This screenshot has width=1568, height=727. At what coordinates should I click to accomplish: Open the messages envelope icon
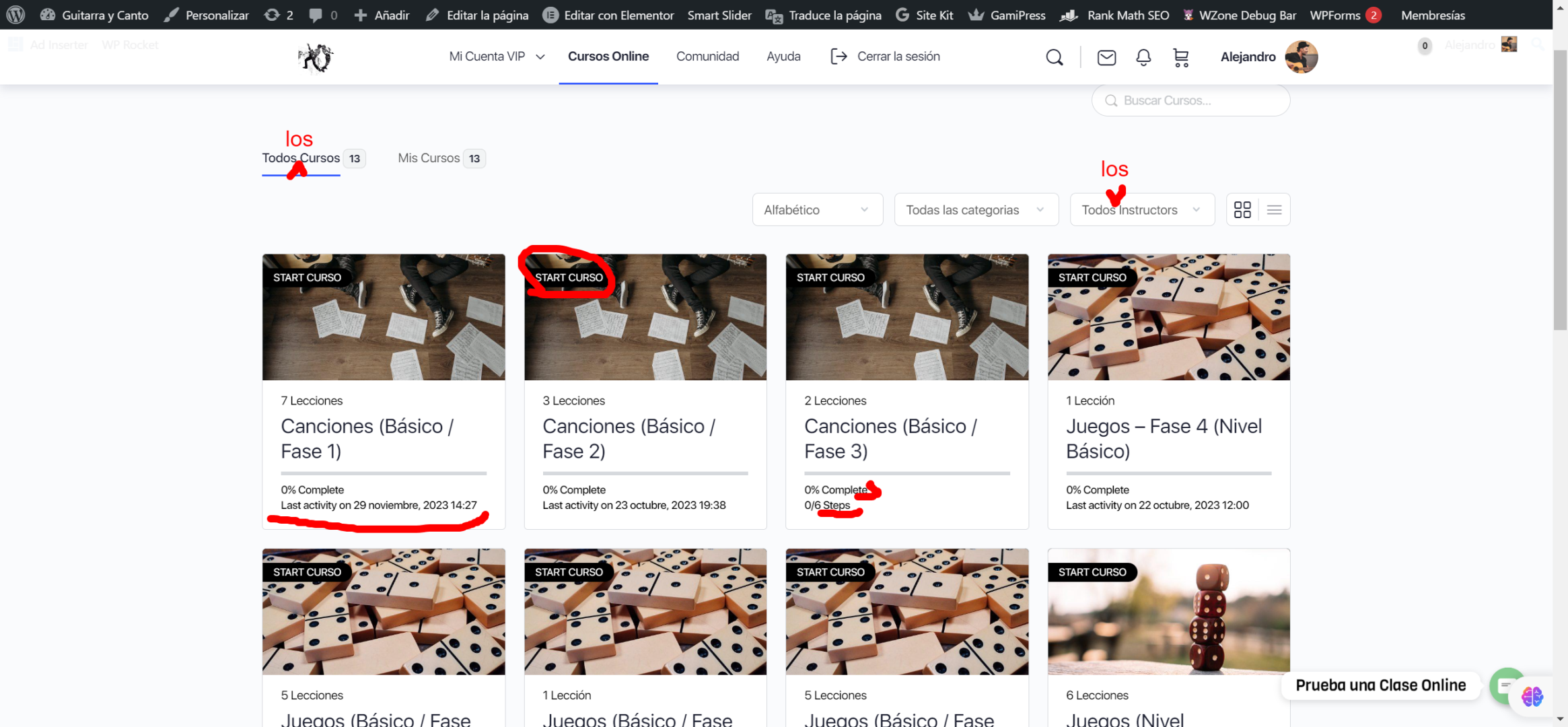(x=1106, y=57)
